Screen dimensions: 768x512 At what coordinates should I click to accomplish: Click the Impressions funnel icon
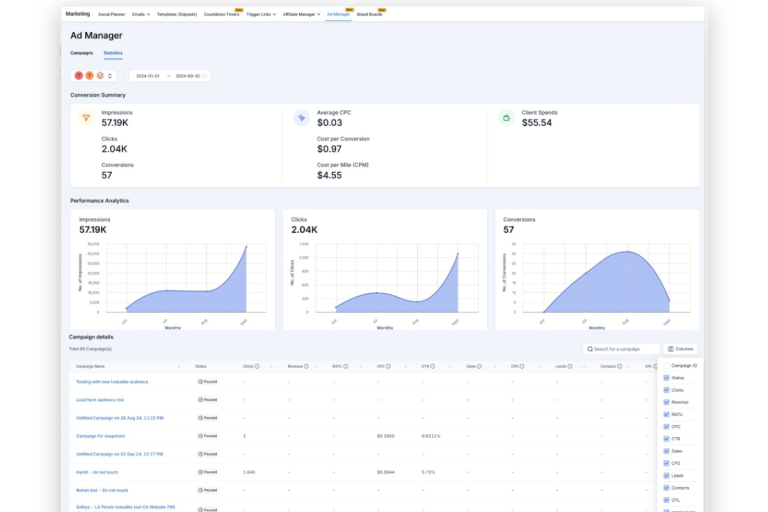[x=85, y=118]
